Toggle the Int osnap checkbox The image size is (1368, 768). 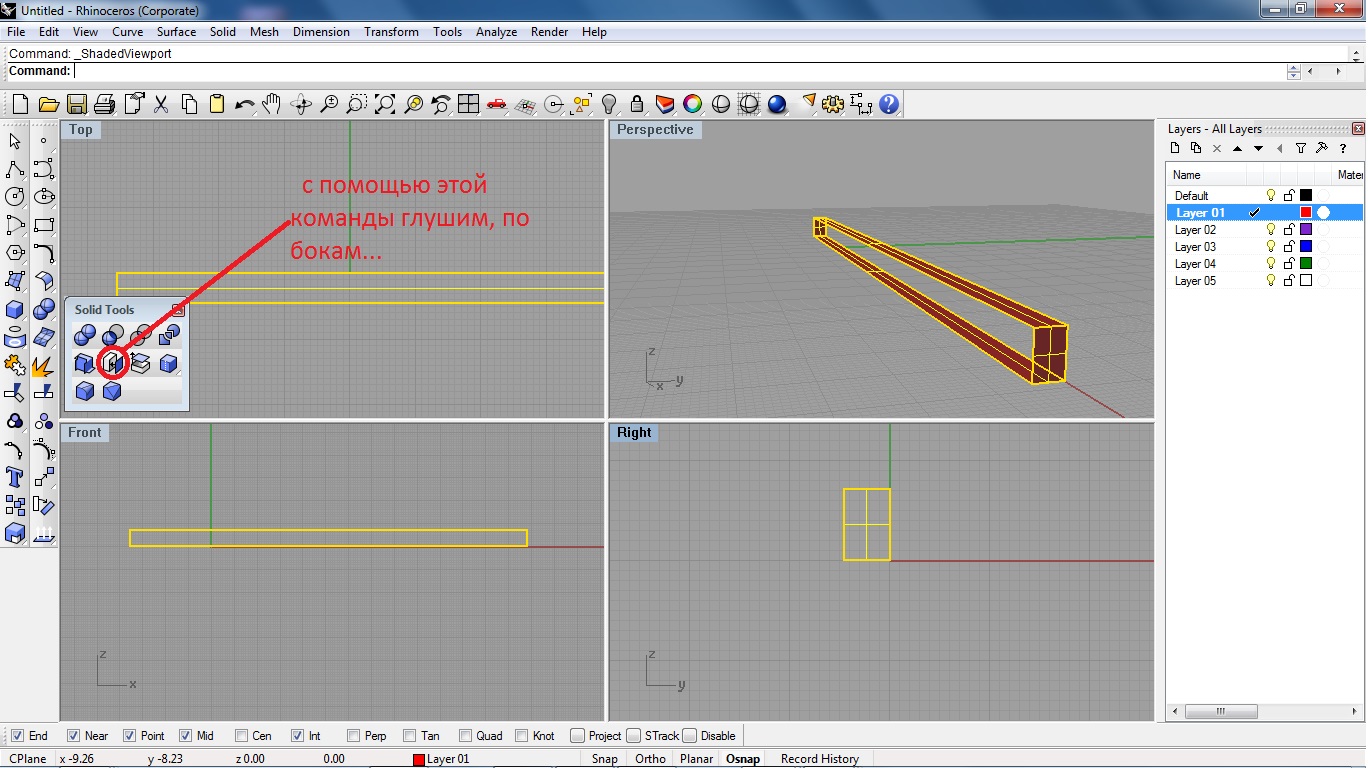(x=297, y=736)
